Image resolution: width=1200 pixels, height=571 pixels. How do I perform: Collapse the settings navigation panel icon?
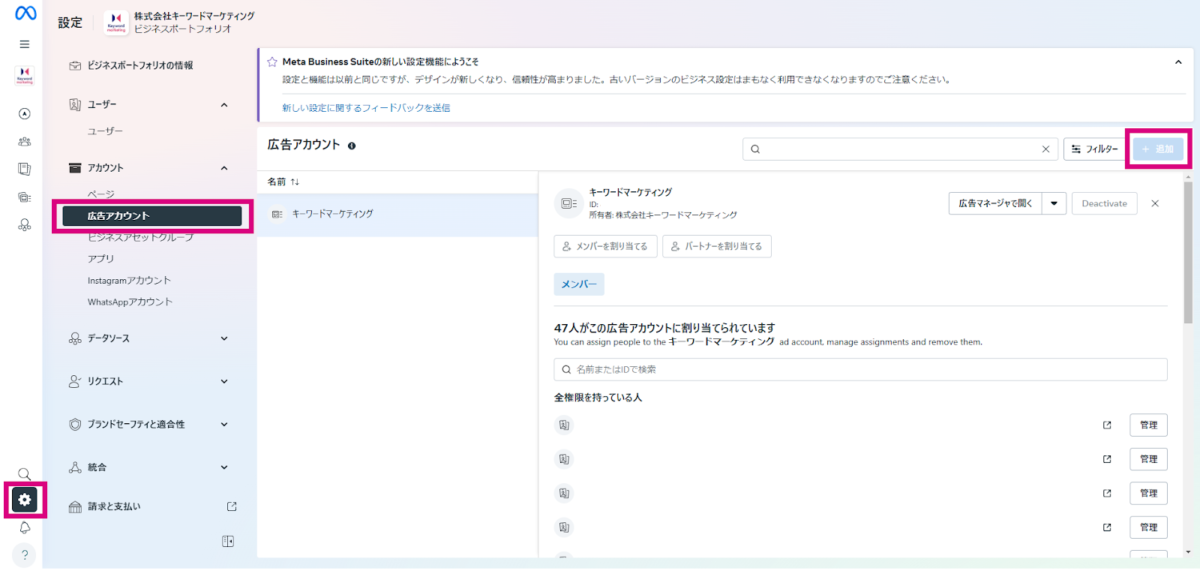228,542
